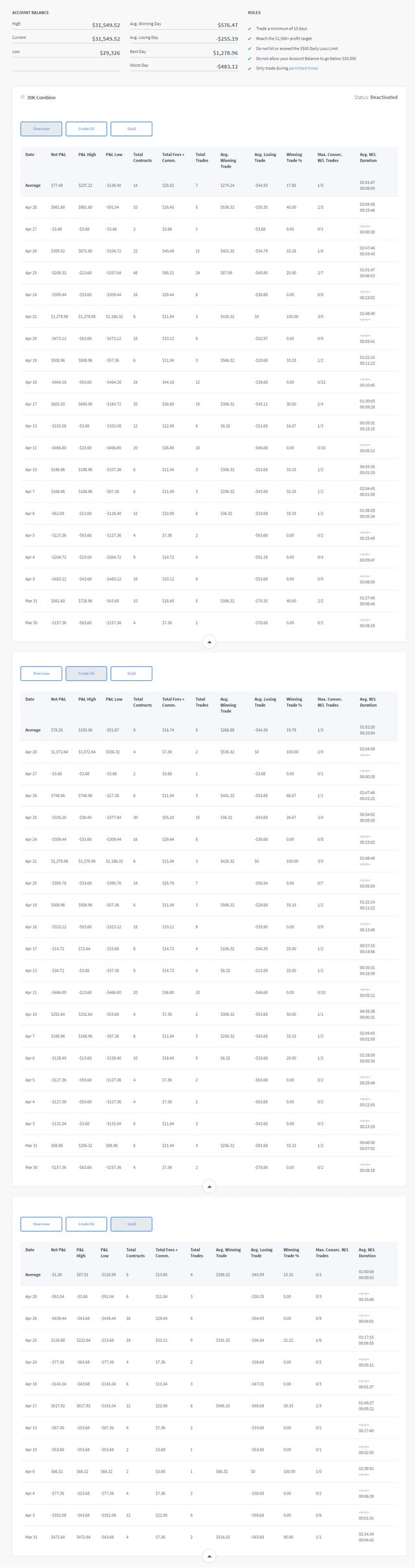Select Overview tab in the bottom section

tap(41, 1224)
